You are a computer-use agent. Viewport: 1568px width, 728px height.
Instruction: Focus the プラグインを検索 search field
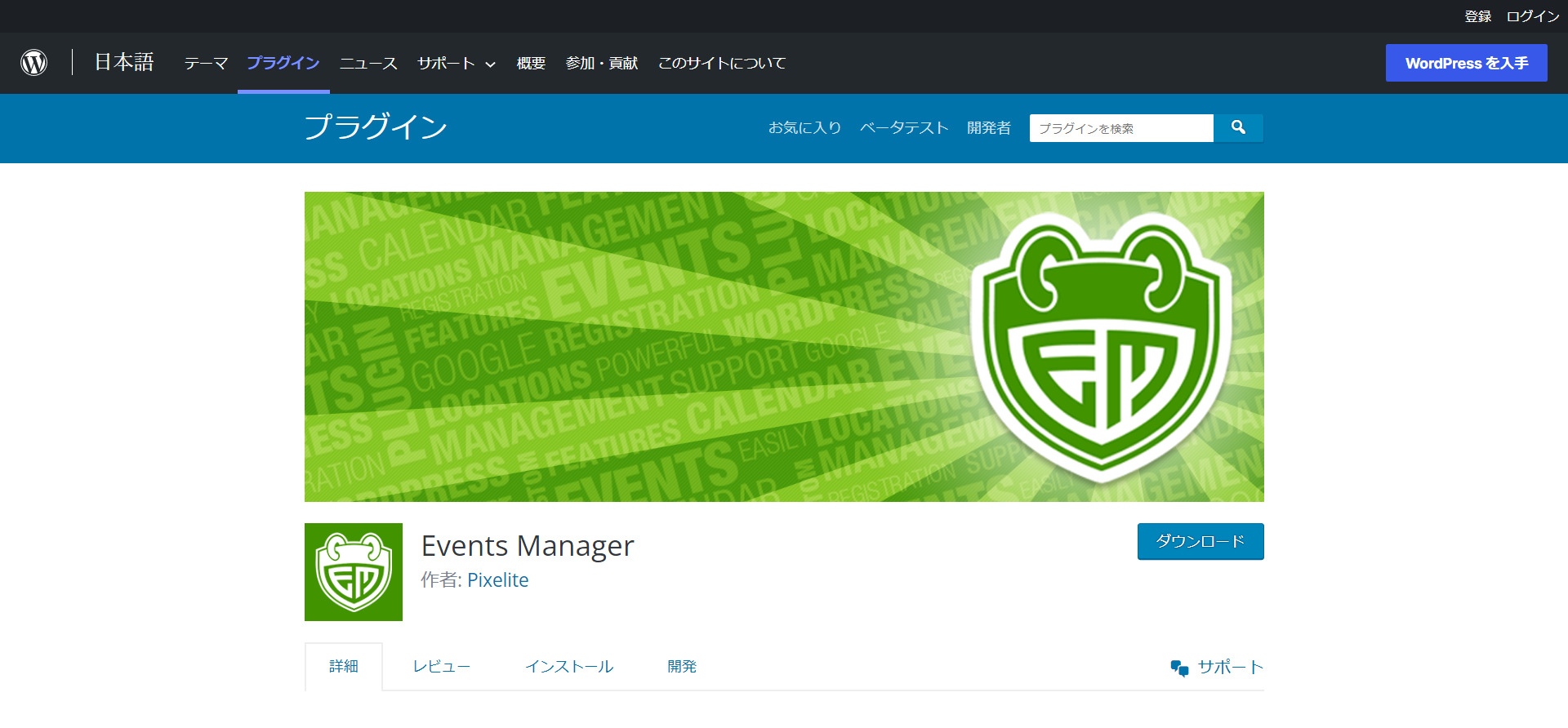pos(1121,128)
